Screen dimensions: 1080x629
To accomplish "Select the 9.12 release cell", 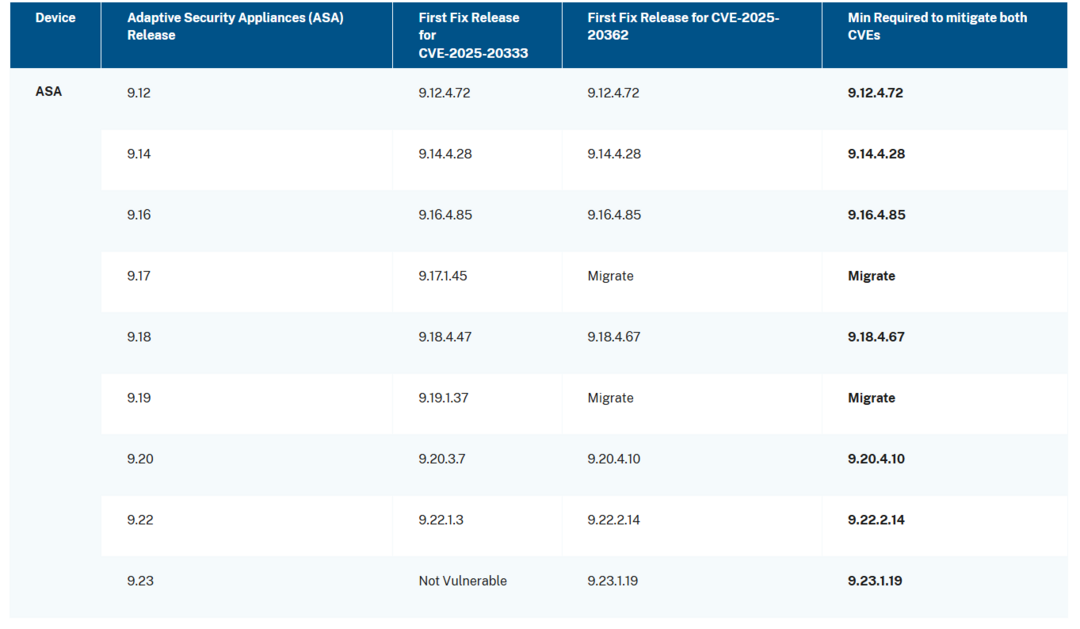I will (139, 93).
